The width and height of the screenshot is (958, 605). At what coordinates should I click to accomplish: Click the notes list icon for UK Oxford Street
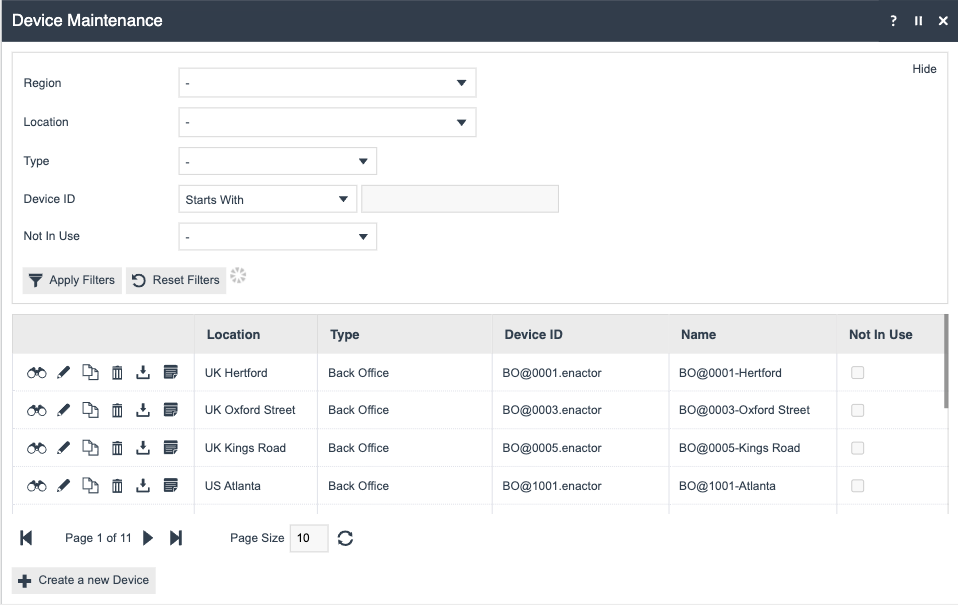170,410
